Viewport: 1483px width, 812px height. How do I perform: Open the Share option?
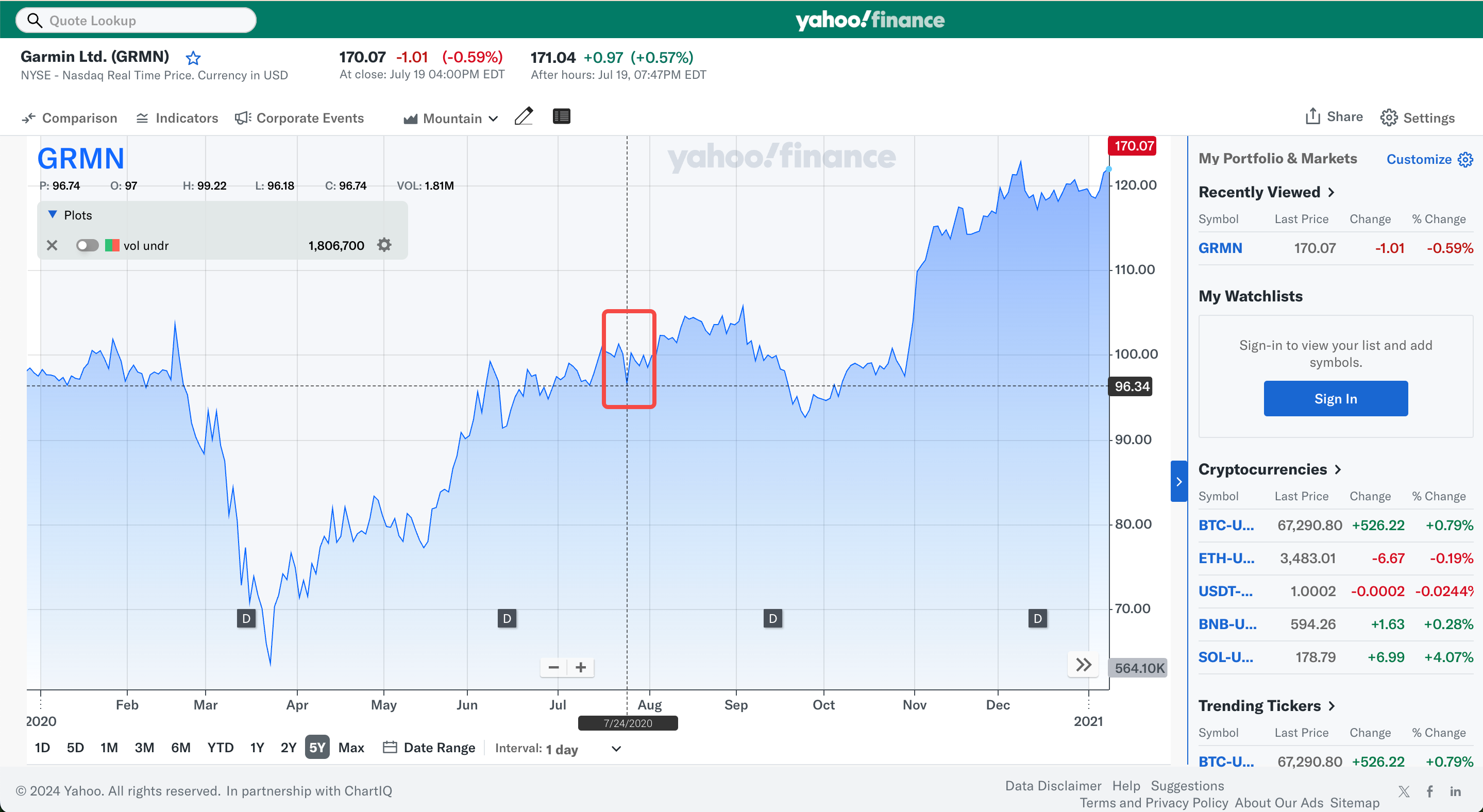pyautogui.click(x=1334, y=117)
